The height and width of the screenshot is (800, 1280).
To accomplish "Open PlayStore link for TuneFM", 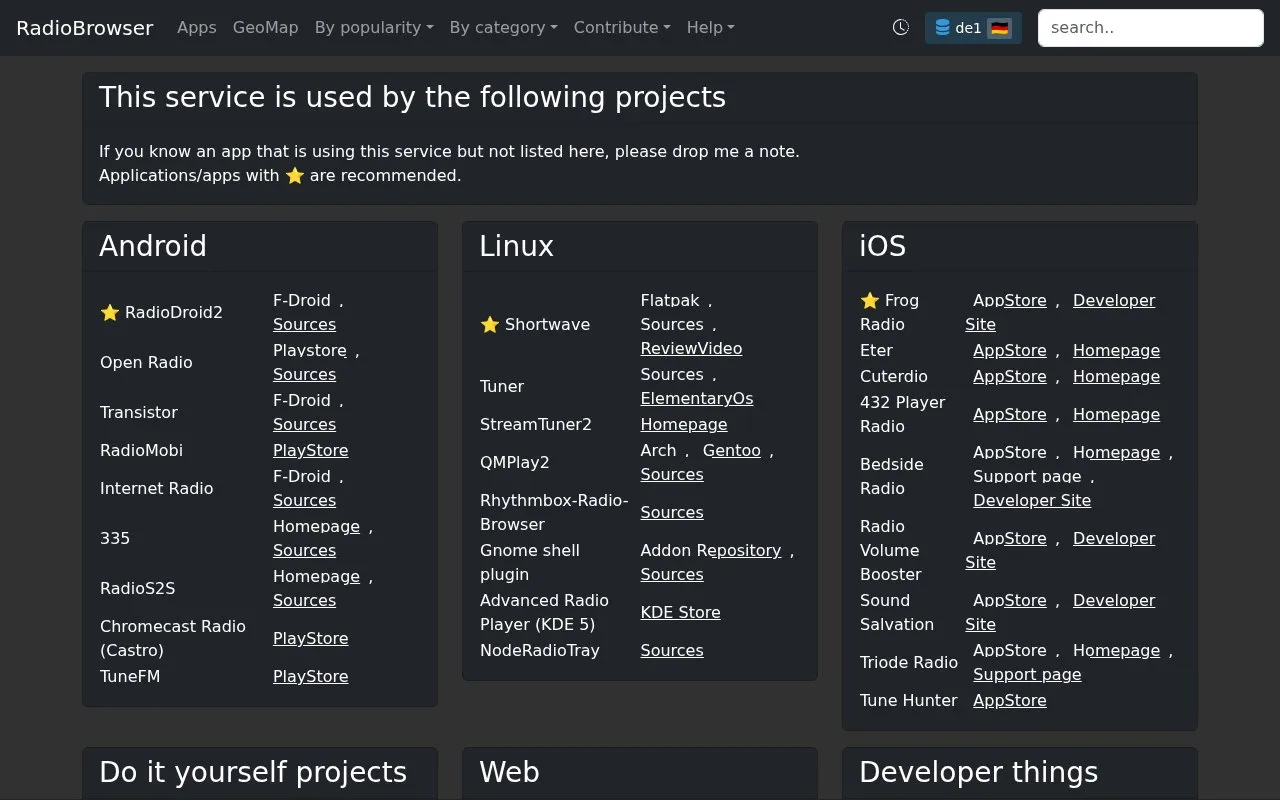I will (311, 677).
